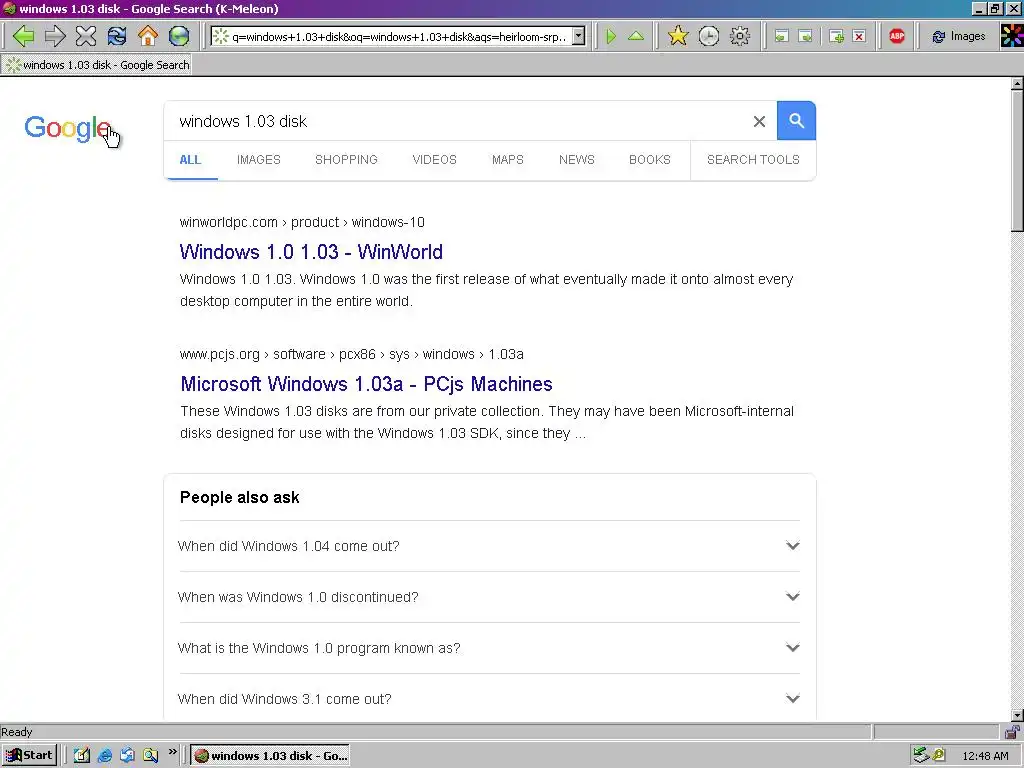This screenshot has width=1024, height=768.
Task: Click the security lock icon in the status bar
Action: click(1012, 732)
